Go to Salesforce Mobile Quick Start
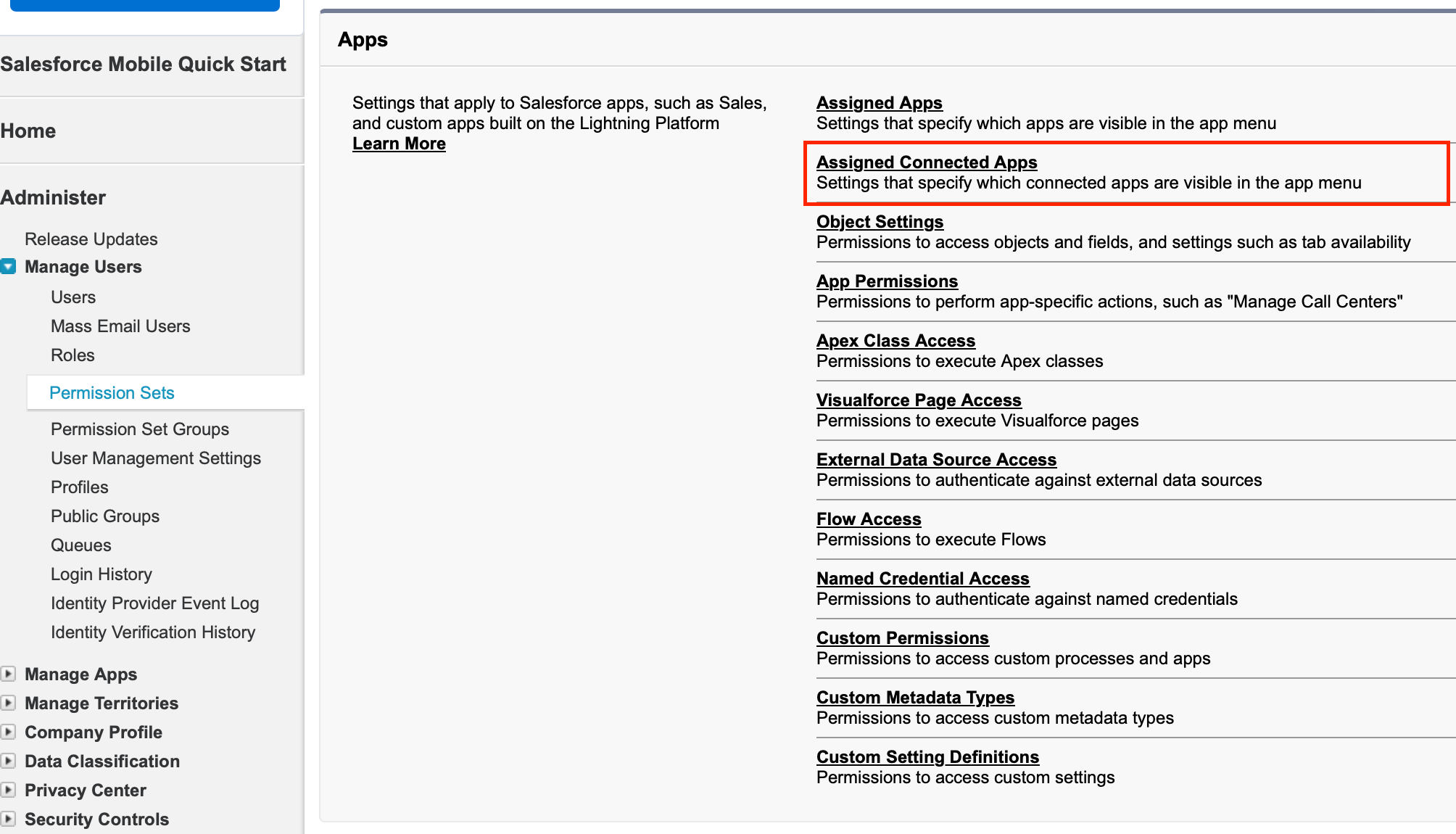This screenshot has height=834, width=1456. click(143, 64)
